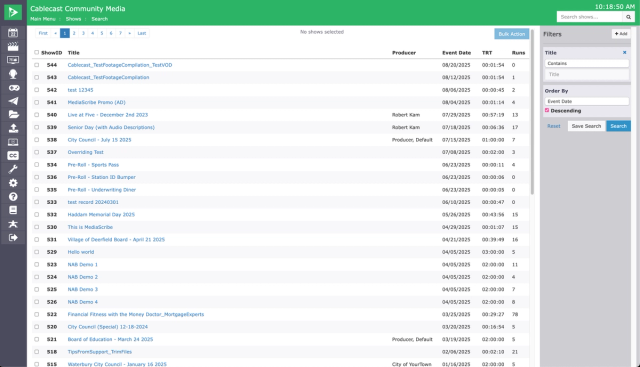Image resolution: width=640 pixels, height=367 pixels.
Task: Open the Order By Event Date dropdown
Action: (587, 101)
